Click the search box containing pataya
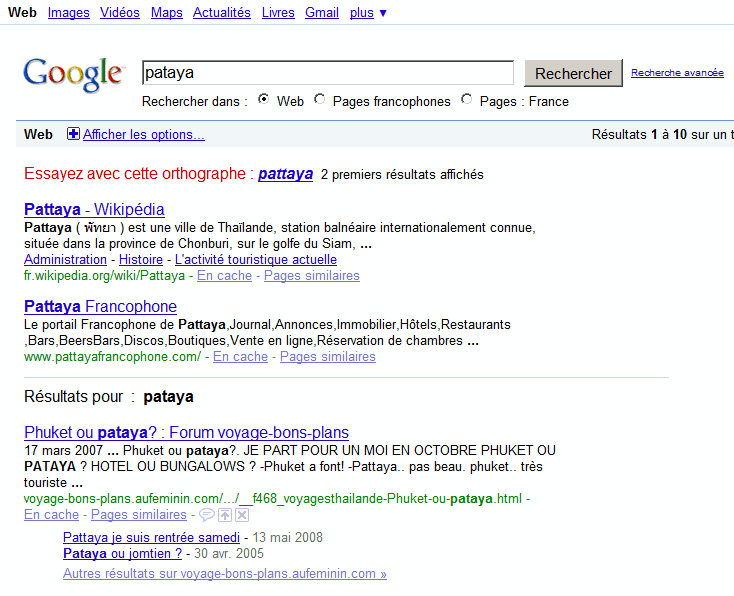Viewport: 734px width, 596px height. click(328, 73)
